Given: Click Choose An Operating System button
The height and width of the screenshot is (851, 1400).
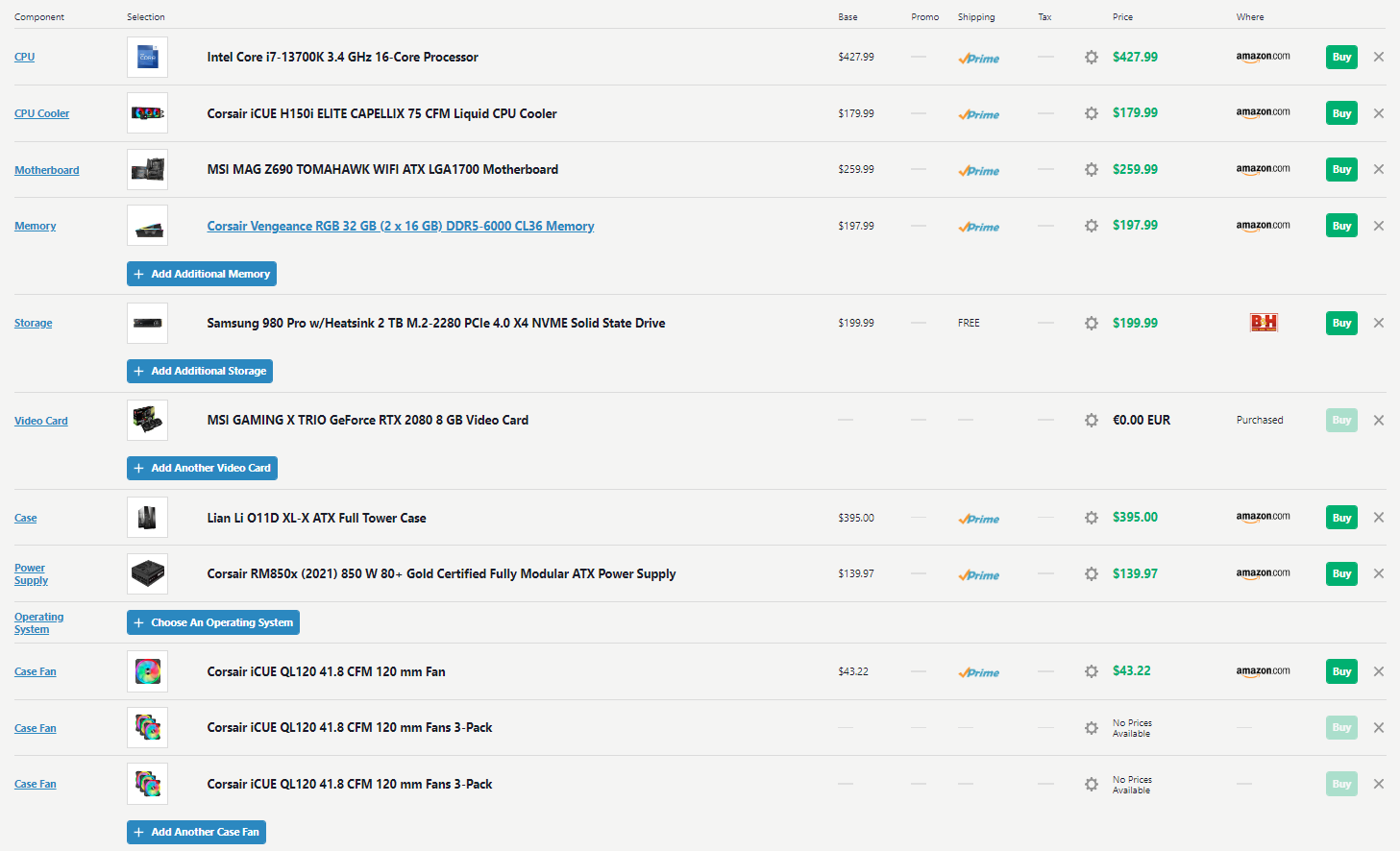Looking at the screenshot, I should [213, 622].
